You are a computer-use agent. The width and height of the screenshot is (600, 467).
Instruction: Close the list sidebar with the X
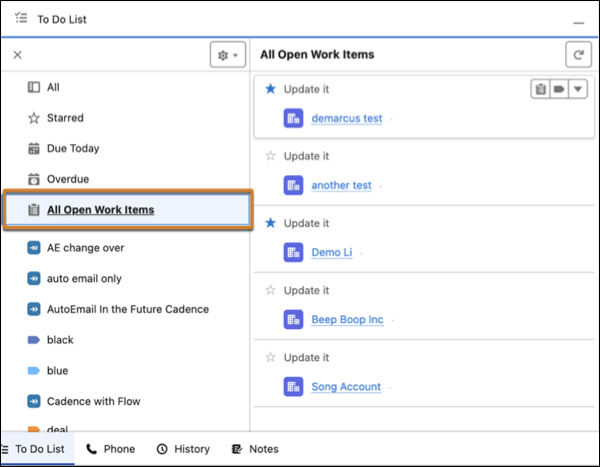coord(18,55)
